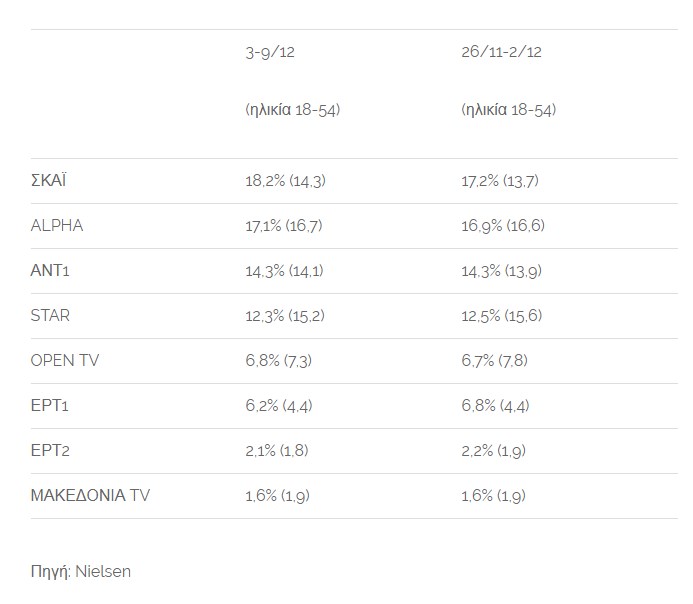This screenshot has width=693, height=604.
Task: Click the Πηγή: Nielsen source text
Action: coord(80,571)
